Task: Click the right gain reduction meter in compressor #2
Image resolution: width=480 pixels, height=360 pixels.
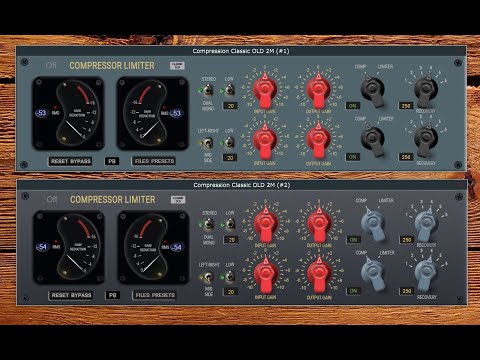Action: (154, 247)
